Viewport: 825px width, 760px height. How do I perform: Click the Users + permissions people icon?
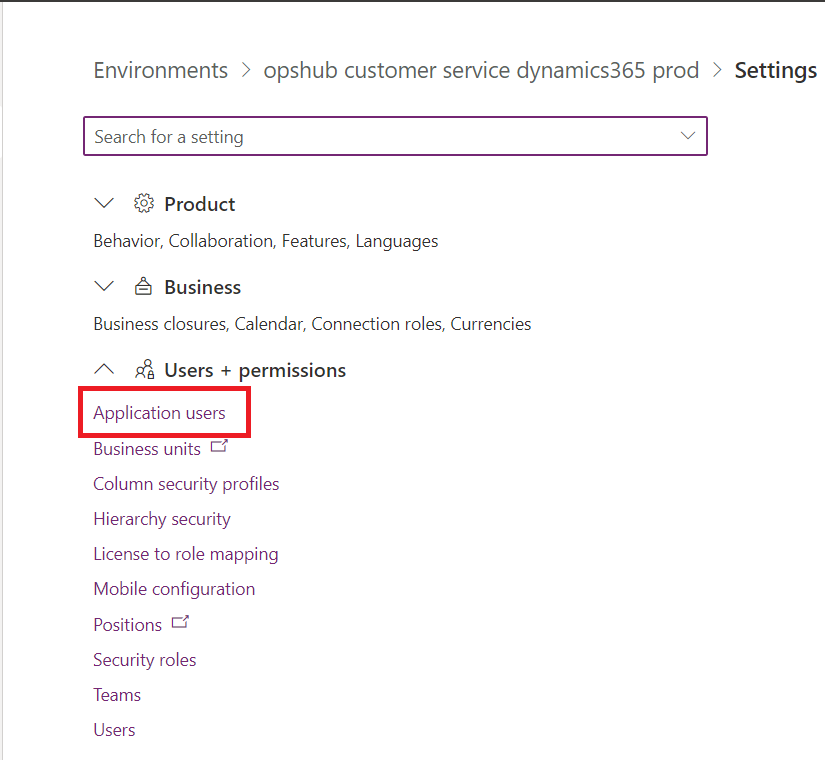(x=144, y=370)
